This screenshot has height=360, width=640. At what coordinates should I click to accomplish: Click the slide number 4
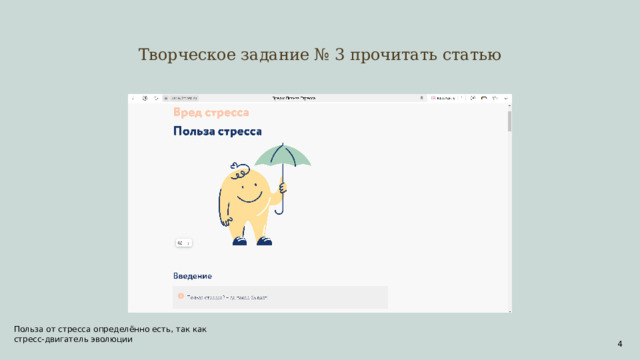[x=620, y=344]
